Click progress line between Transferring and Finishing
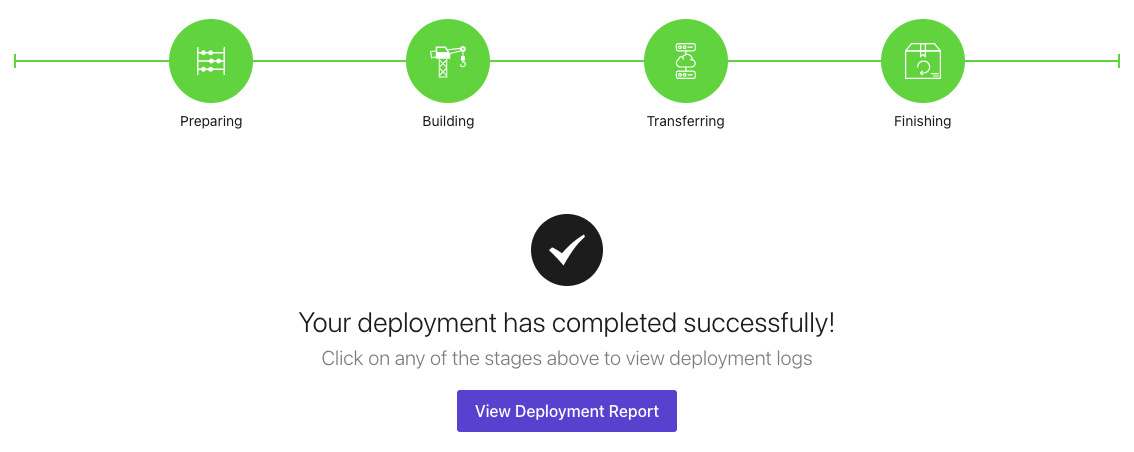The height and width of the screenshot is (452, 1134). (x=803, y=61)
